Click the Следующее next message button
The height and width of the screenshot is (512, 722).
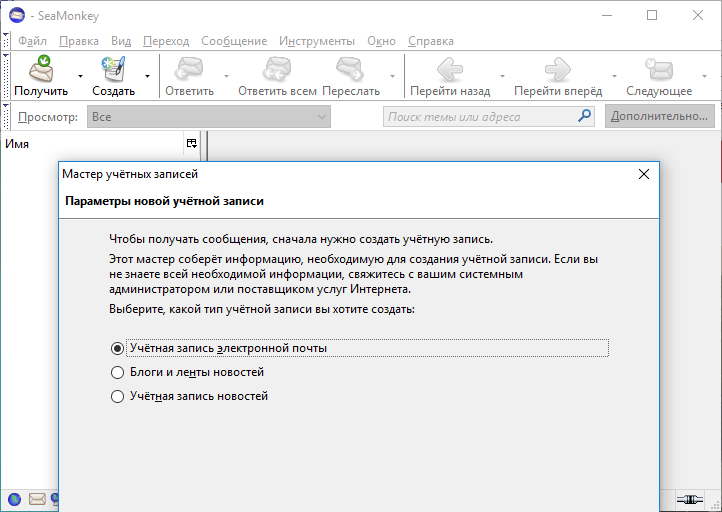click(x=659, y=76)
